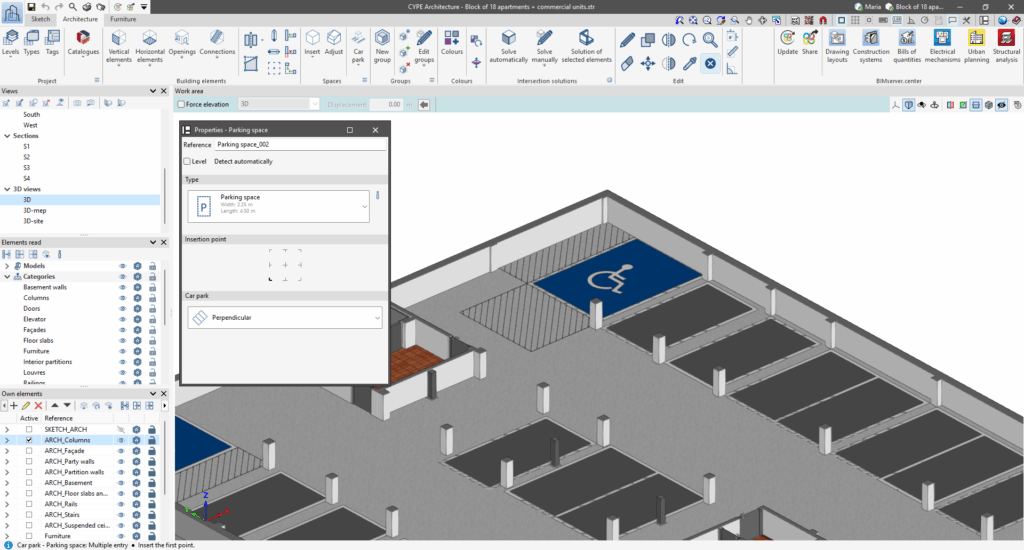Switch to the Sketch tab
This screenshot has width=1024, height=550.
[41, 19]
